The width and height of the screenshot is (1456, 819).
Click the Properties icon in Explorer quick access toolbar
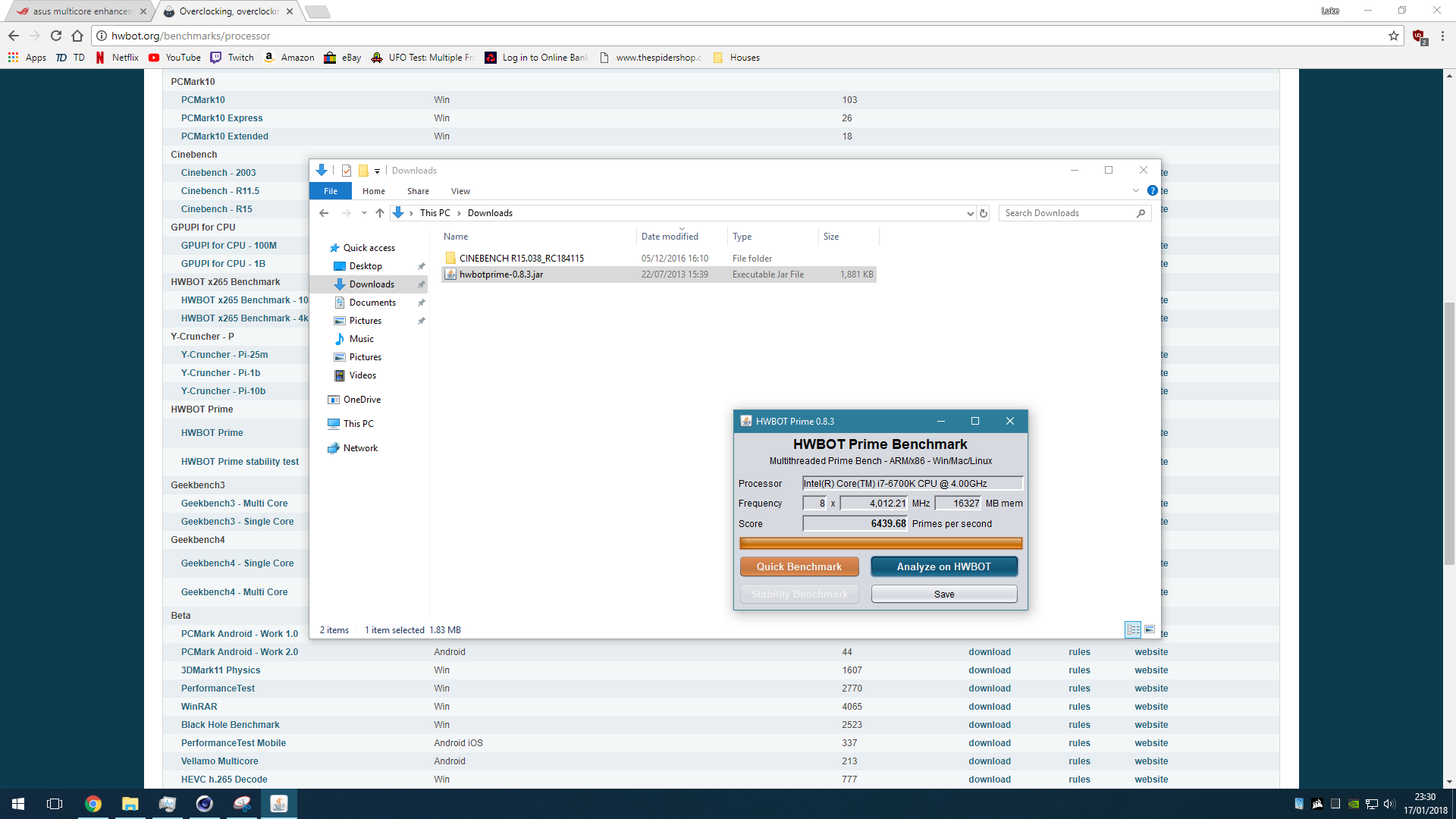pyautogui.click(x=347, y=171)
